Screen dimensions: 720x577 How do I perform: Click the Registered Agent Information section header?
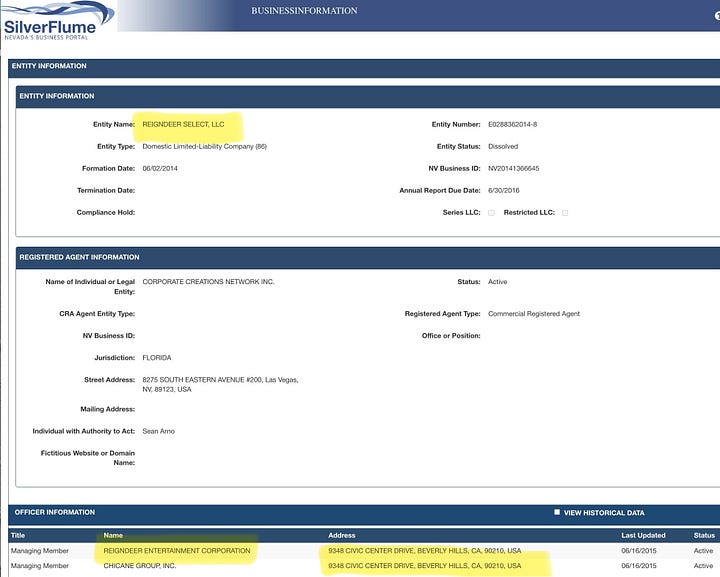click(x=79, y=257)
